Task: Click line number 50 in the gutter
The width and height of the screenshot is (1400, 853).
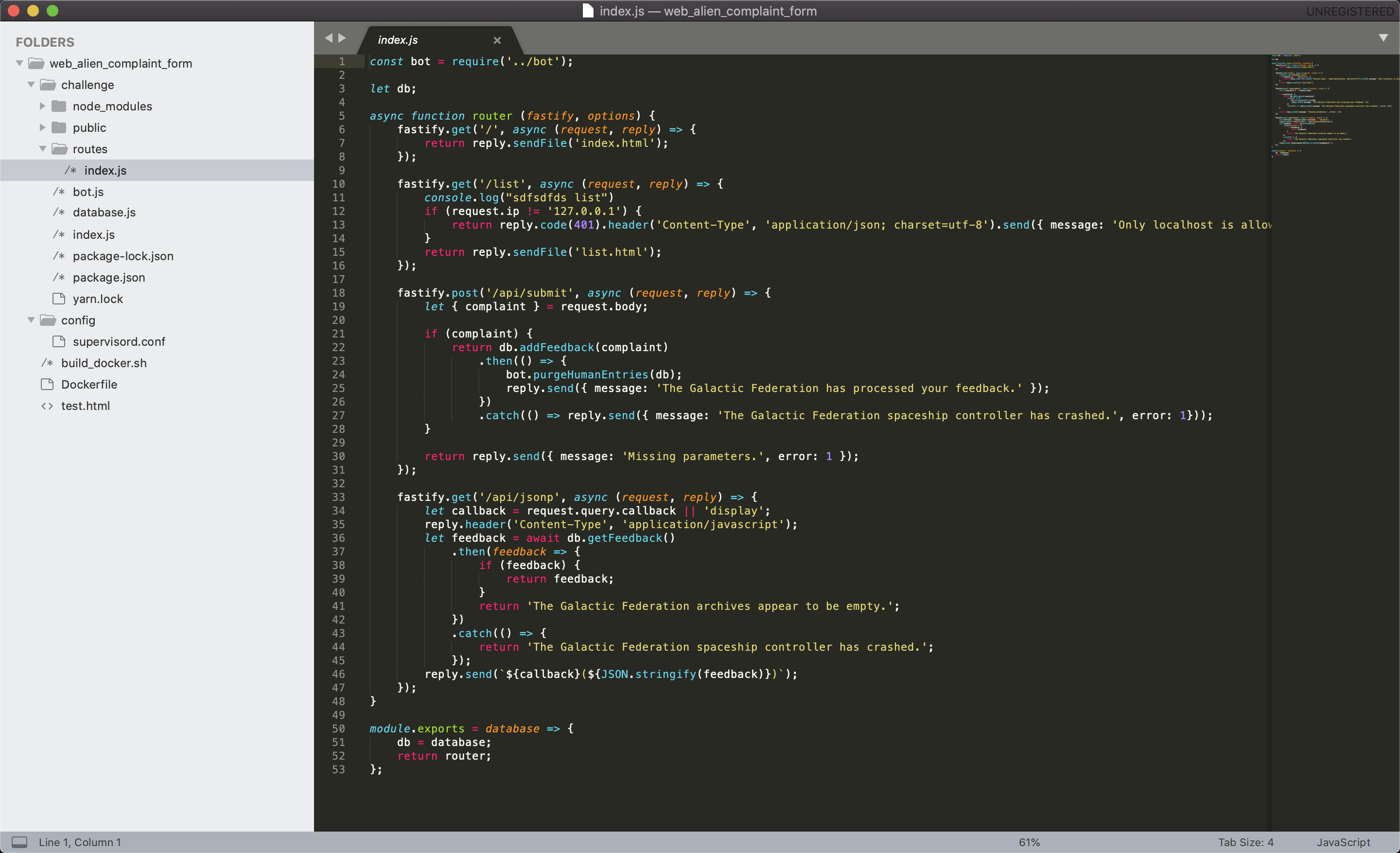Action: click(x=339, y=728)
